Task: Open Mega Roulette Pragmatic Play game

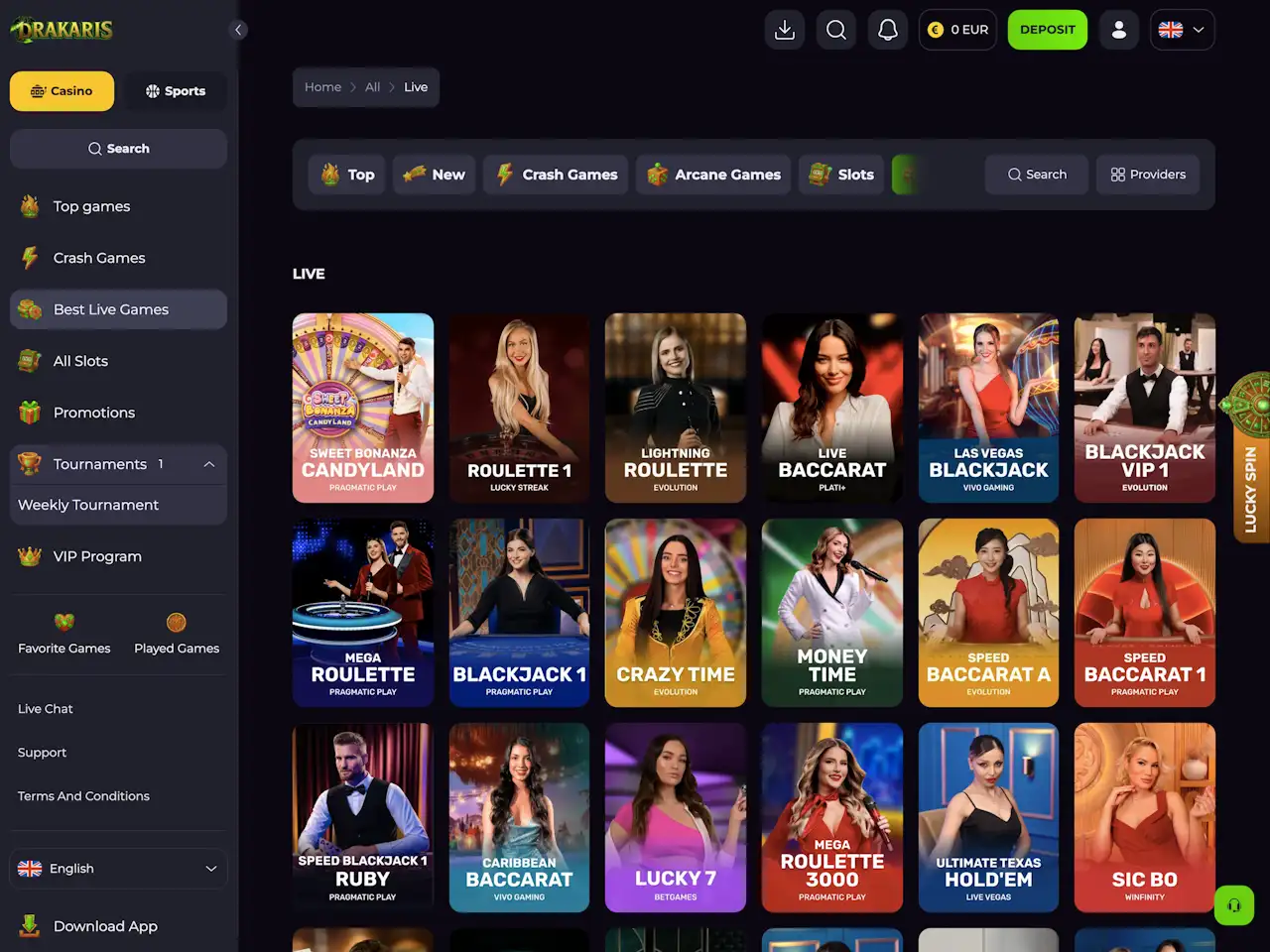Action: click(x=363, y=613)
